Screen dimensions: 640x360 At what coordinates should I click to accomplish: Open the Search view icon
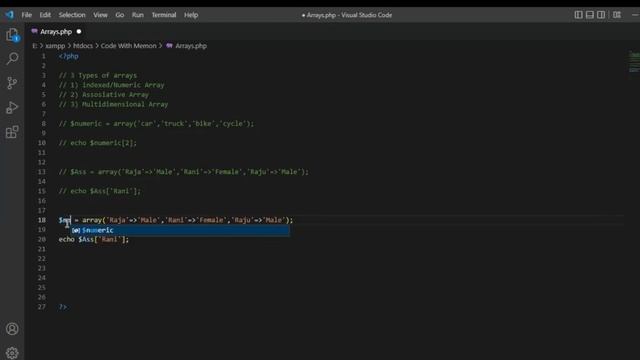pos(12,59)
